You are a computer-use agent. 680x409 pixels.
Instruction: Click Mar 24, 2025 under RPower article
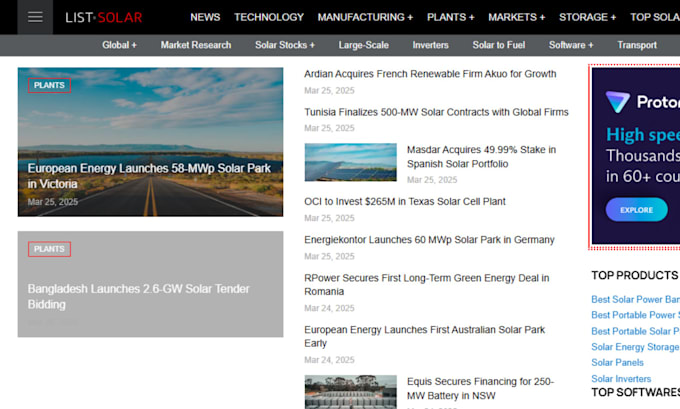pyautogui.click(x=329, y=308)
